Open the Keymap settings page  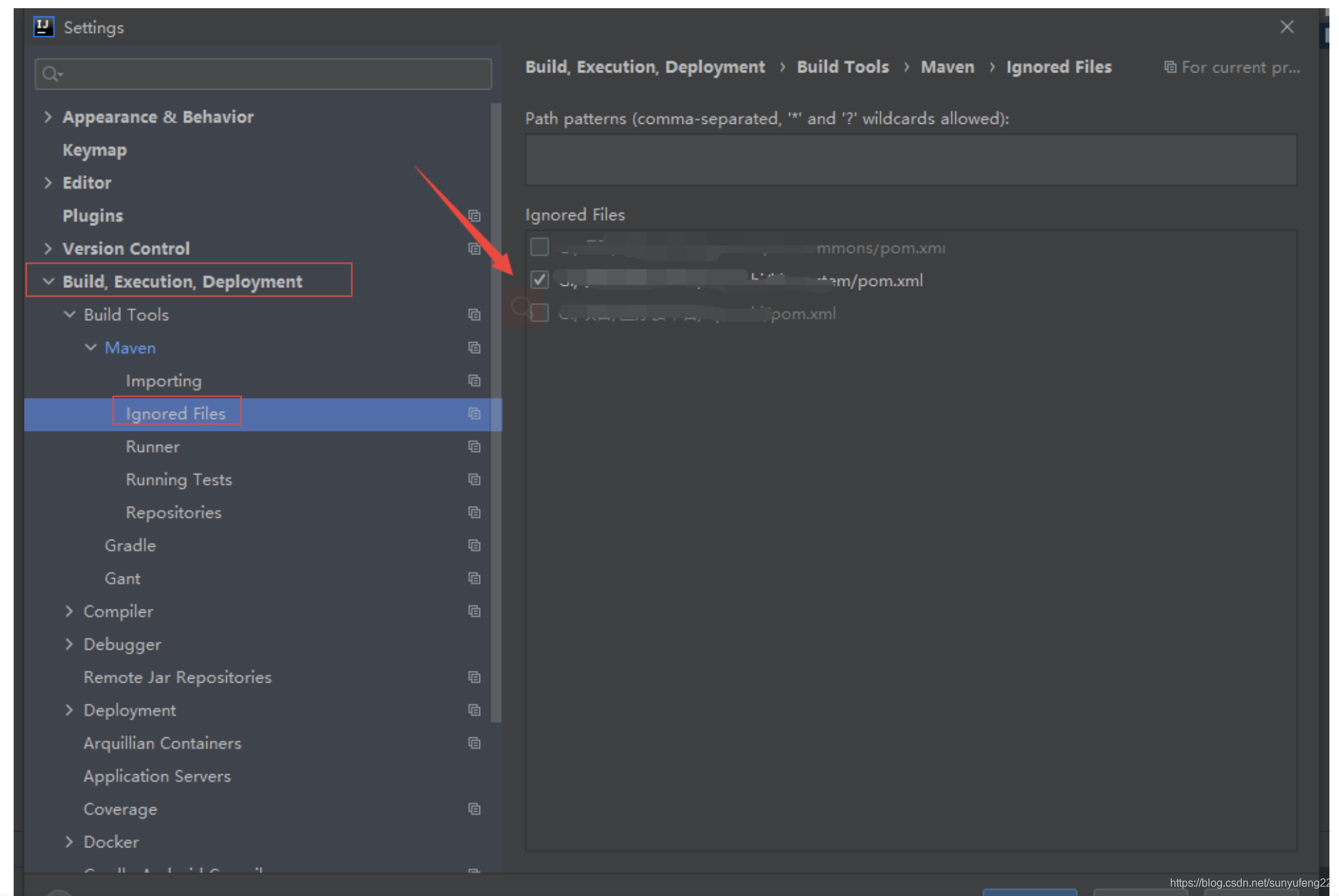tap(94, 150)
